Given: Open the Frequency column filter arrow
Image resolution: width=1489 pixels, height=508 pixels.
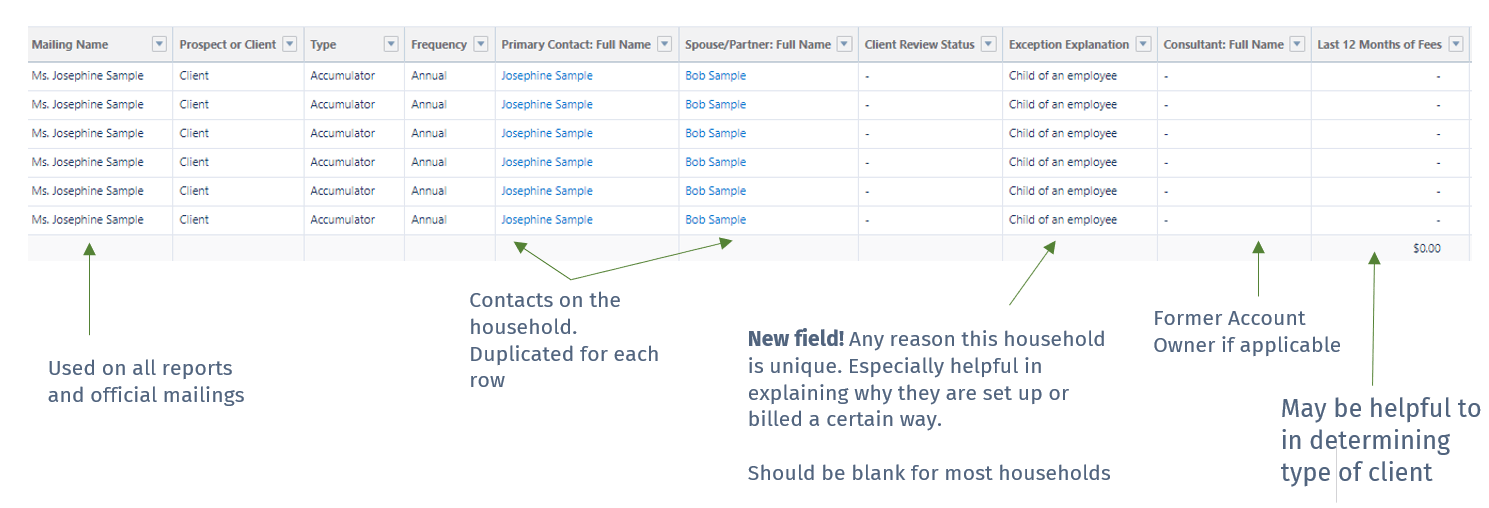Looking at the screenshot, I should pos(481,44).
